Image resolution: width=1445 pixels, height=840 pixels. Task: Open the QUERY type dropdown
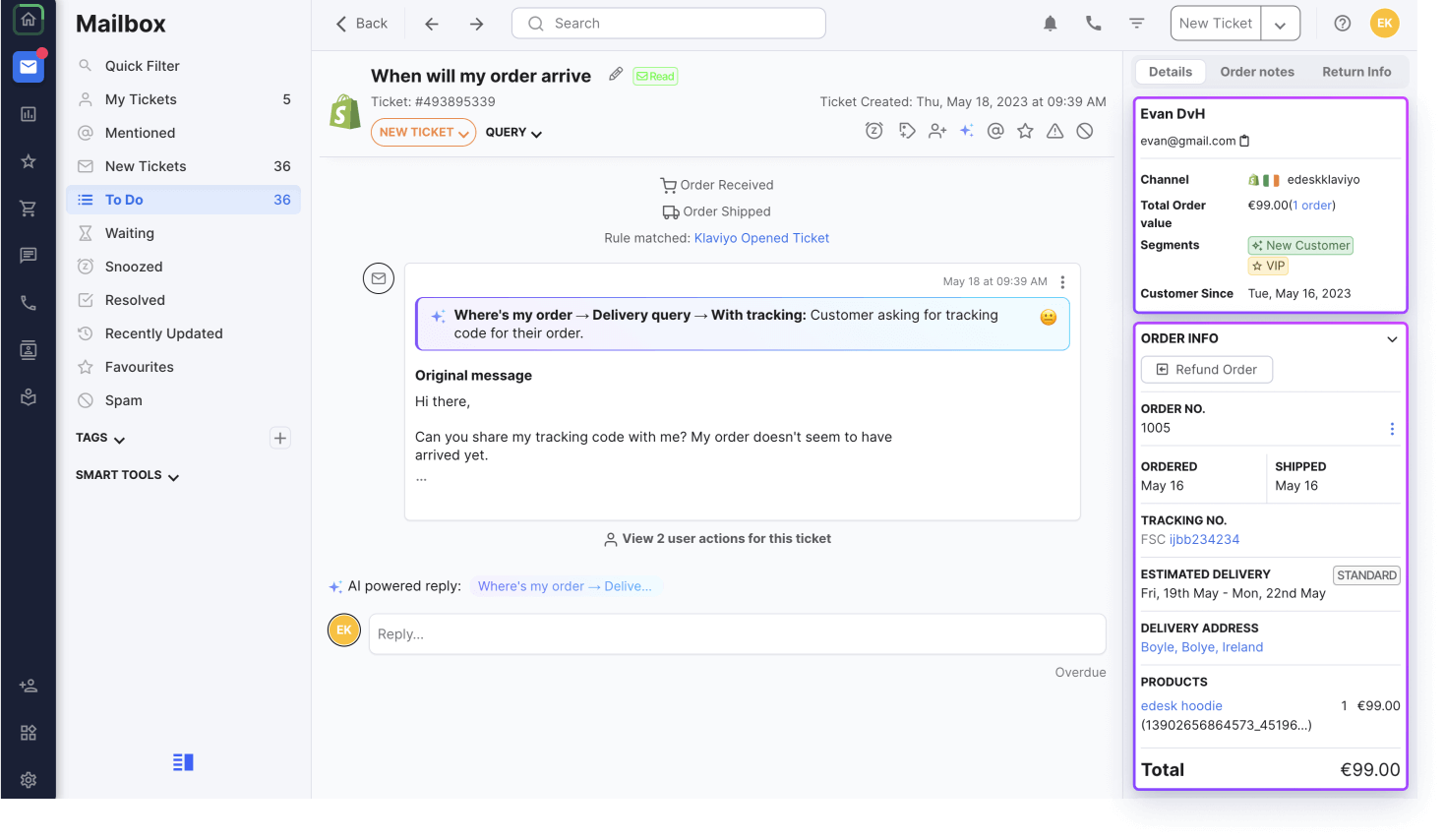(x=513, y=133)
